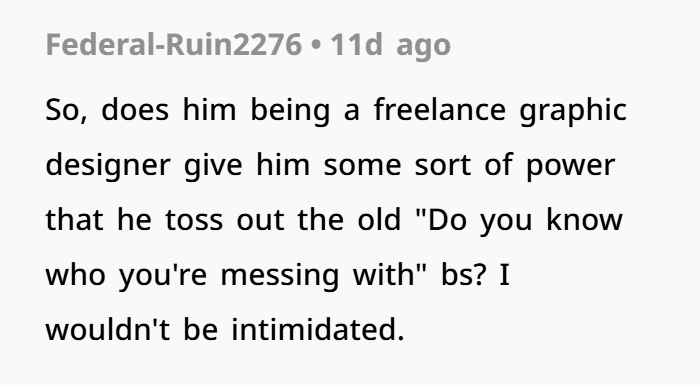
Task: Click the word "designer" in the comment
Action: (108, 166)
